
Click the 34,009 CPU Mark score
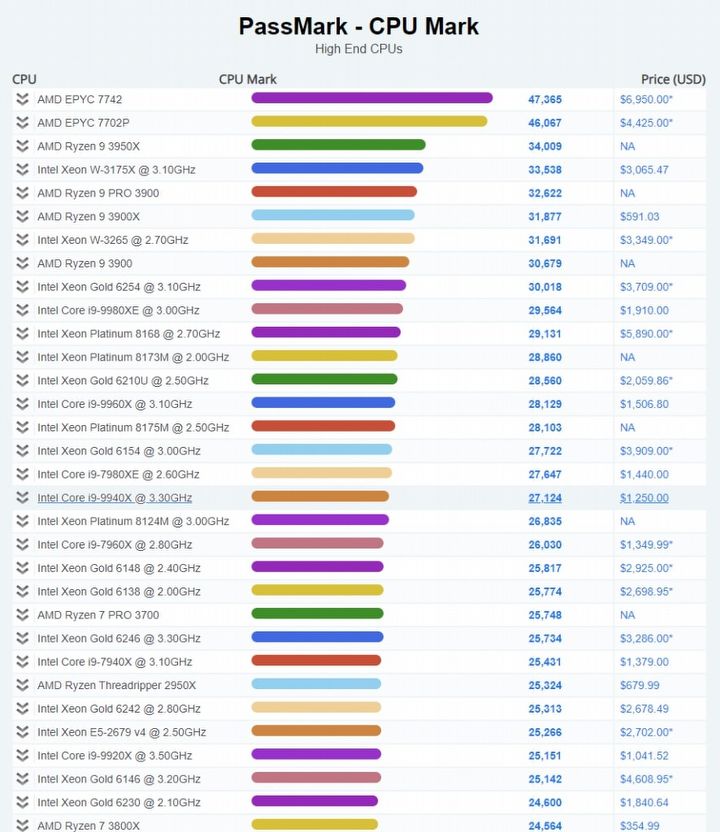[545, 146]
